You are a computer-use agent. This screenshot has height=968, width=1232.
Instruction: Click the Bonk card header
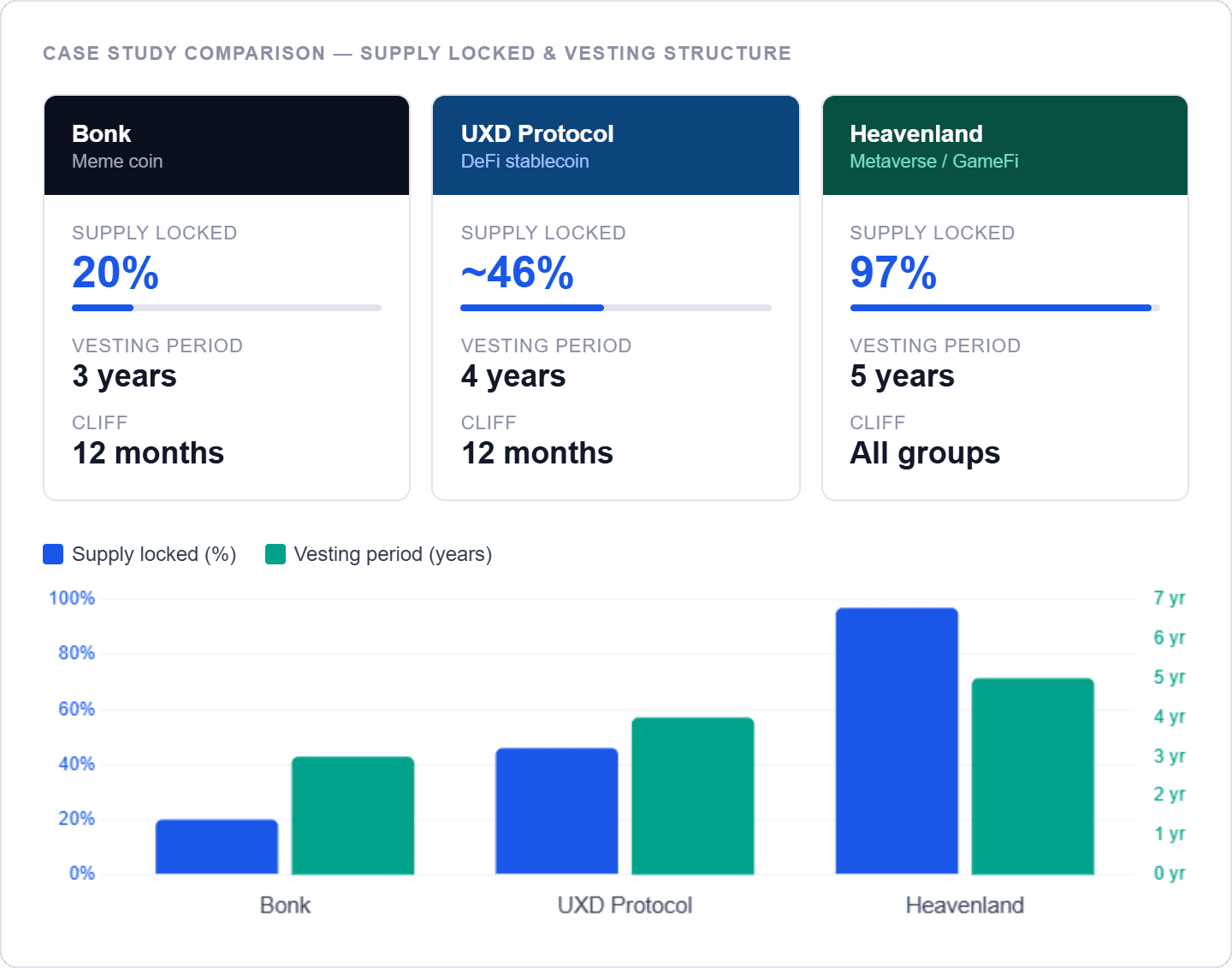coord(227,145)
